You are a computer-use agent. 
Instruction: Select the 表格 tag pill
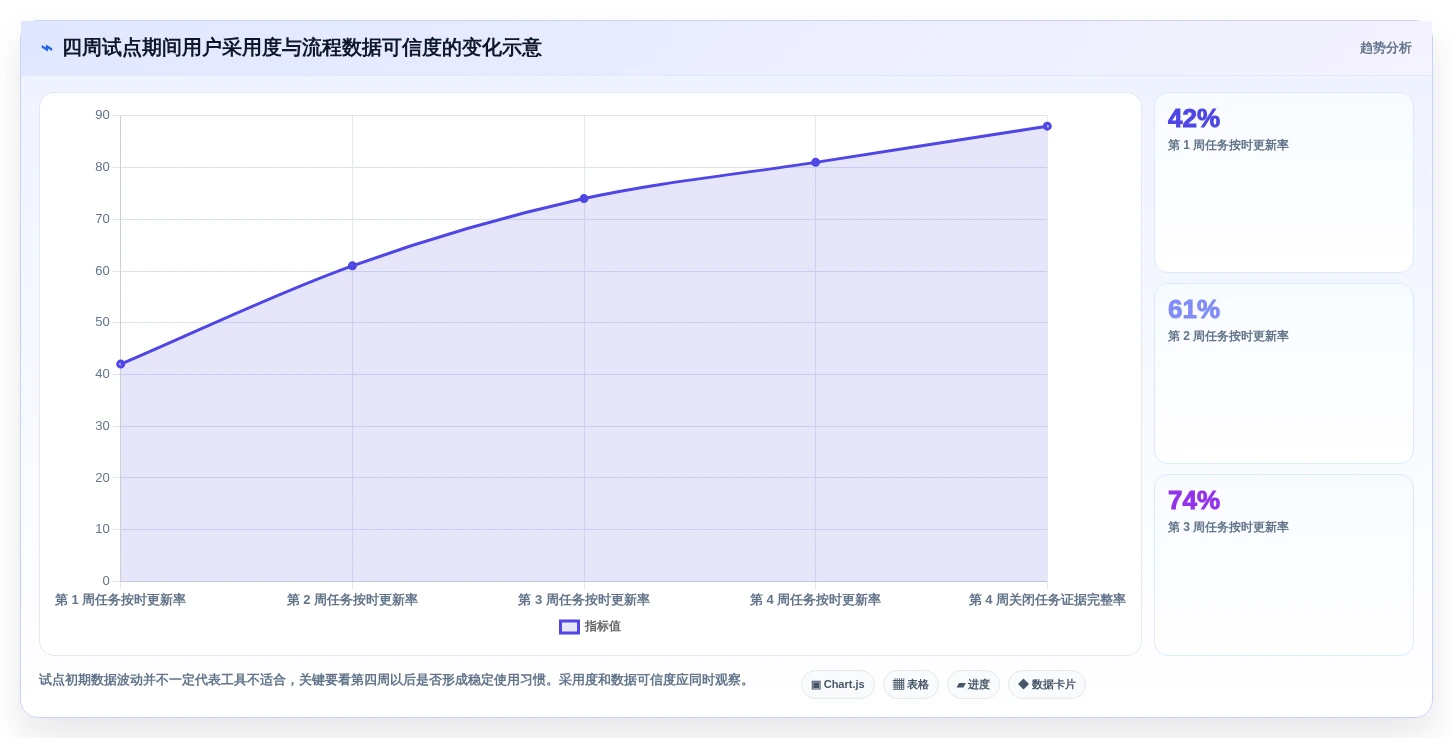click(911, 685)
